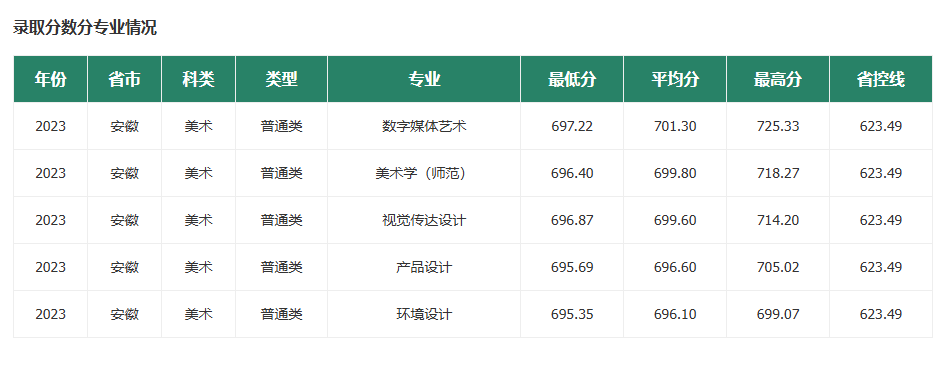The width and height of the screenshot is (948, 365).
Task: Click the 类型 column header
Action: 282,79
